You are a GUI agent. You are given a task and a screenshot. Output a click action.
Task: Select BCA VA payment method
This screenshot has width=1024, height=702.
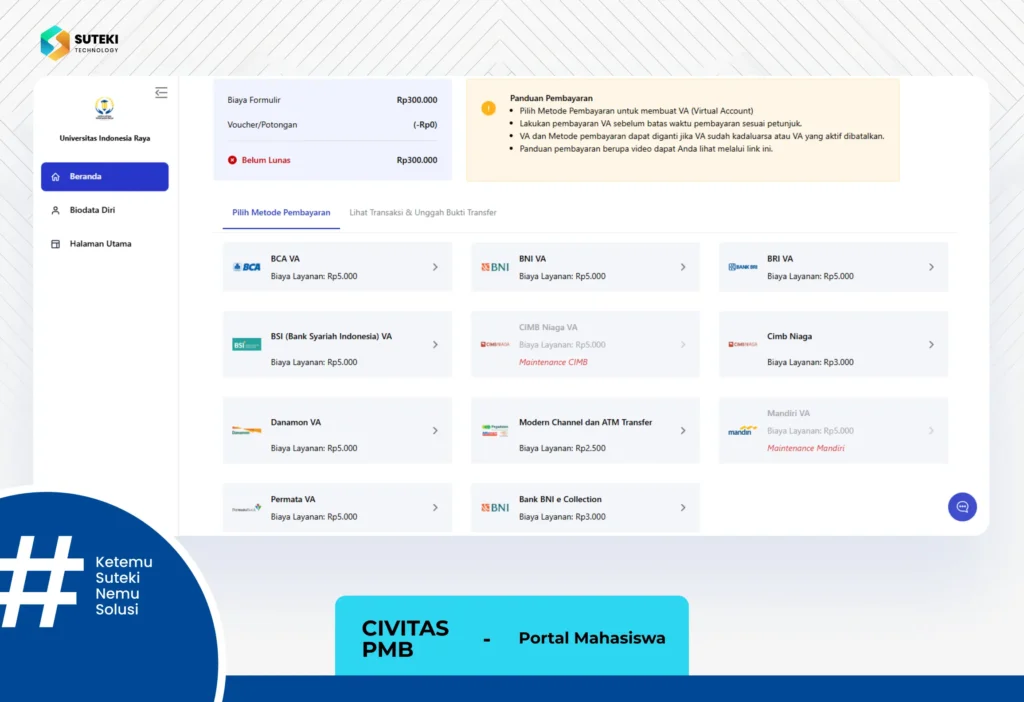click(x=337, y=267)
